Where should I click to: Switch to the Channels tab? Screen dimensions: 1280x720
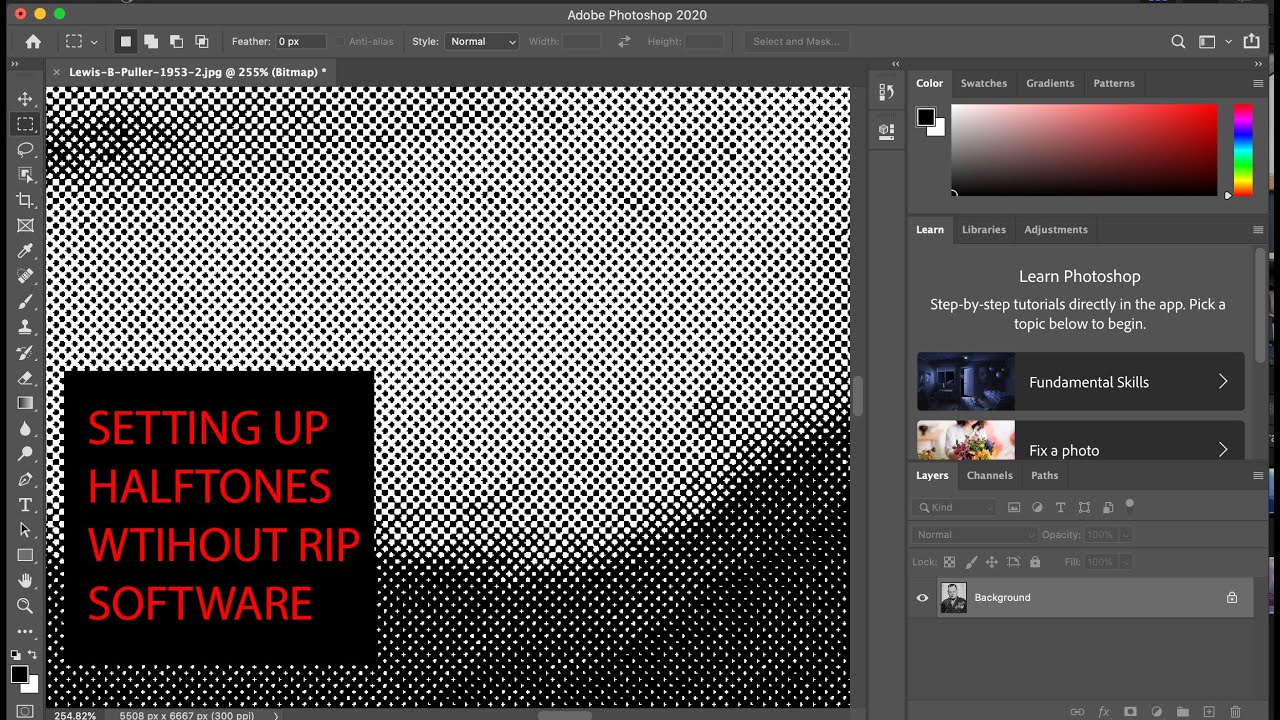(x=989, y=475)
